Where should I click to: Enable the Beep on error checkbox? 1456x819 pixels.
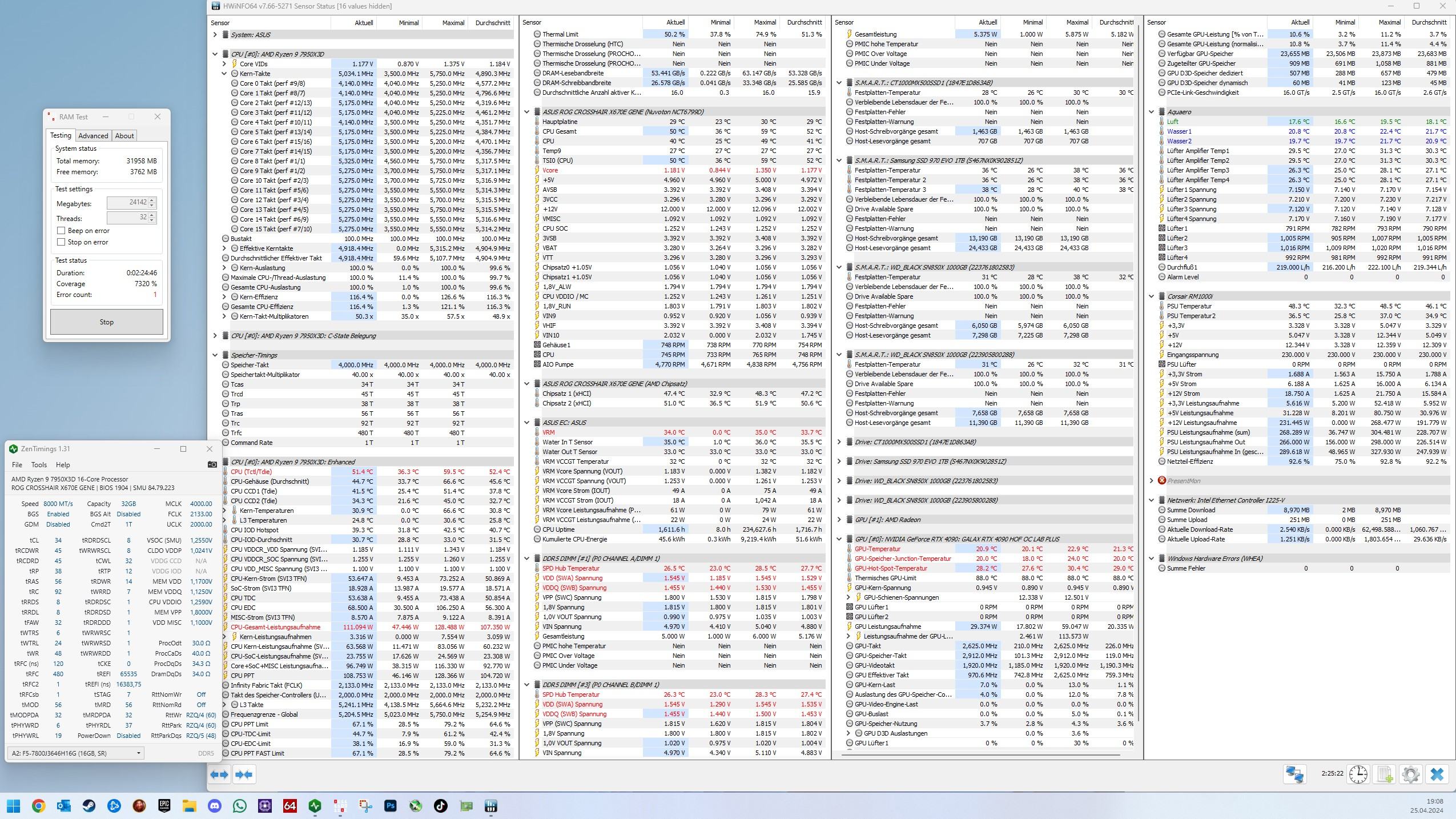61,231
